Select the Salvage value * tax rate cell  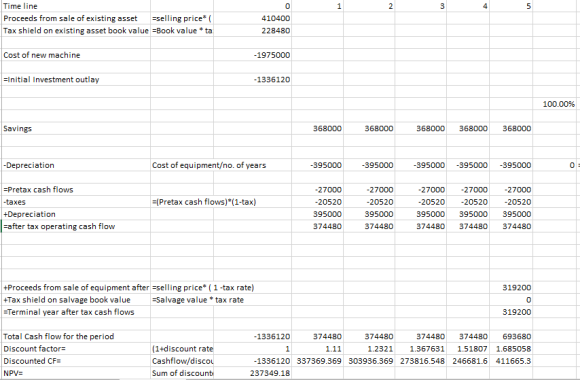pos(198,300)
